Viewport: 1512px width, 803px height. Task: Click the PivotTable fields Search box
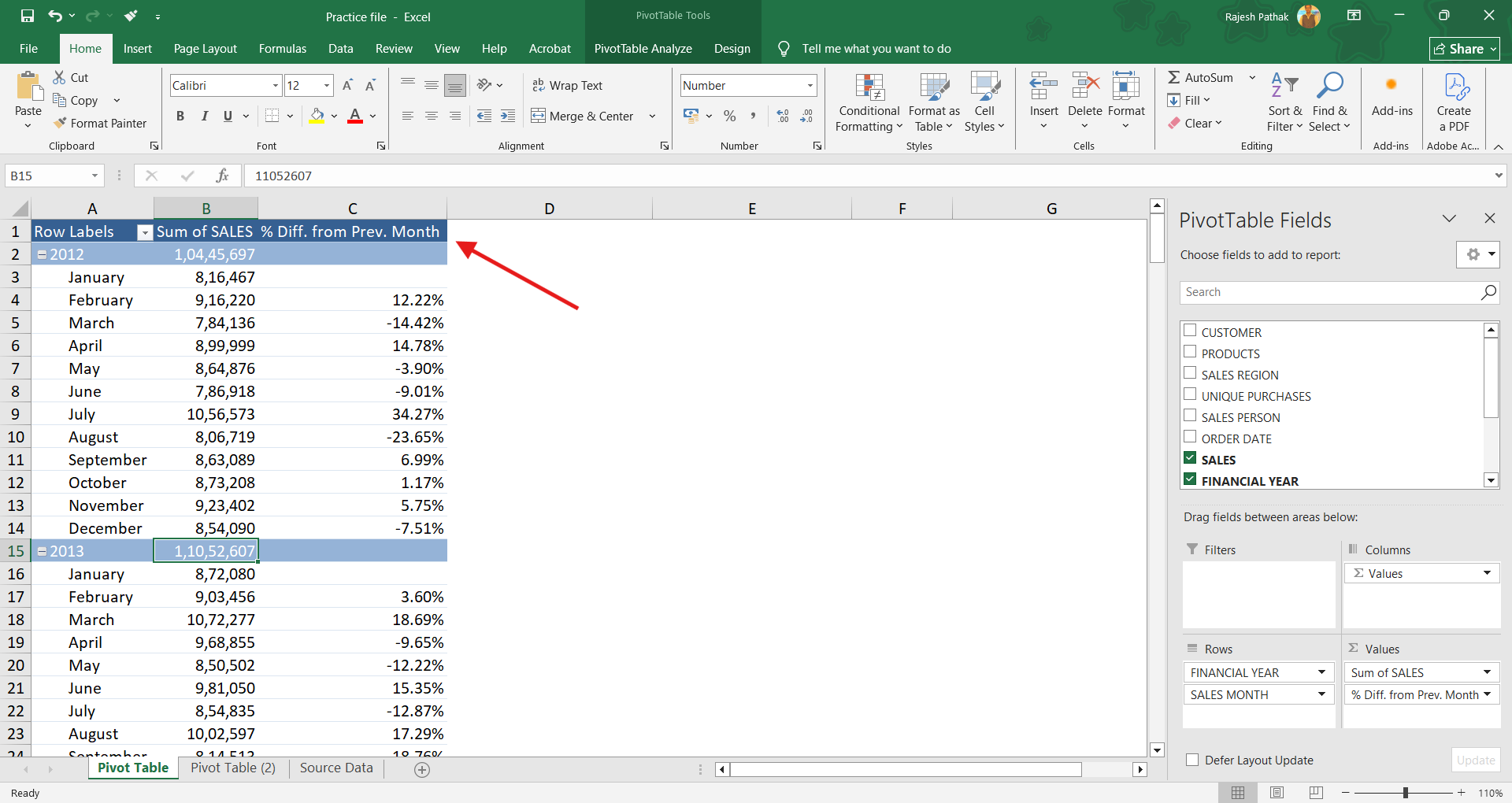[x=1329, y=292]
